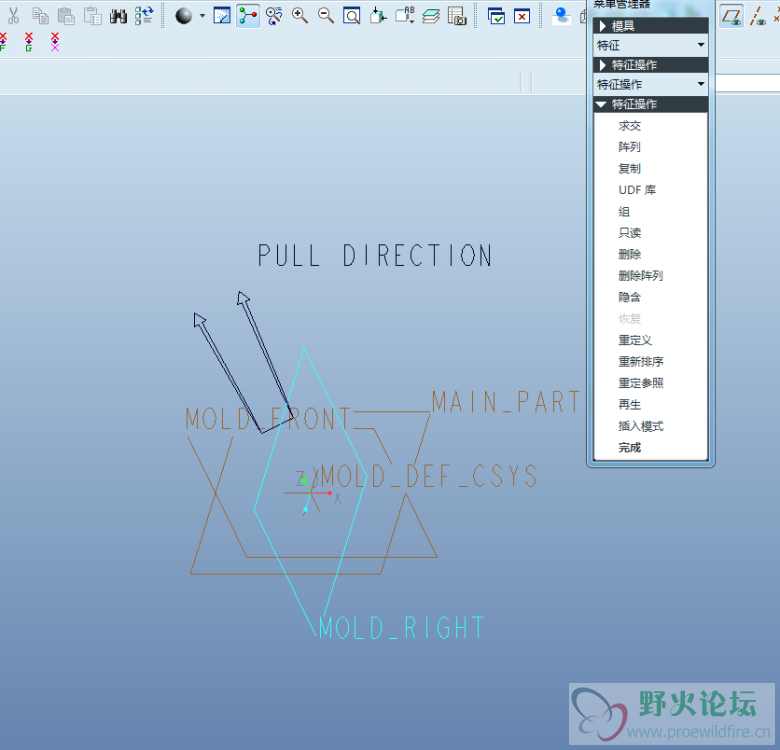Select the MOLD_RIGHT datum plane label
The image size is (780, 750).
click(x=401, y=628)
